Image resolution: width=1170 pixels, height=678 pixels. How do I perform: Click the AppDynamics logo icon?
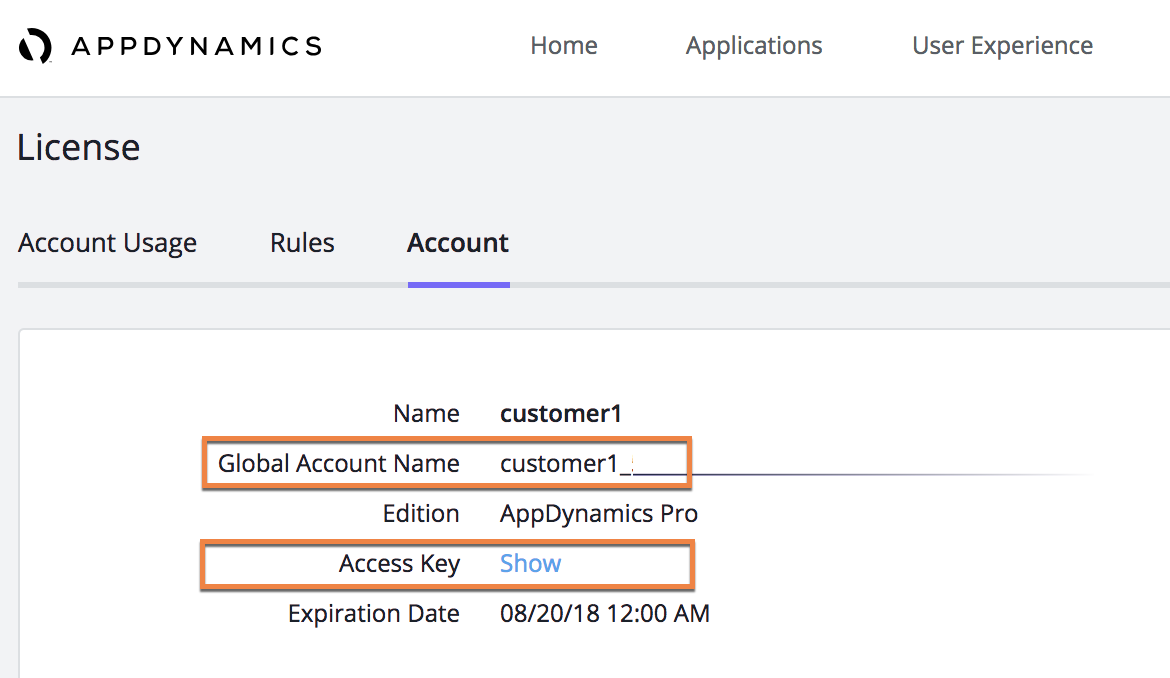35,46
